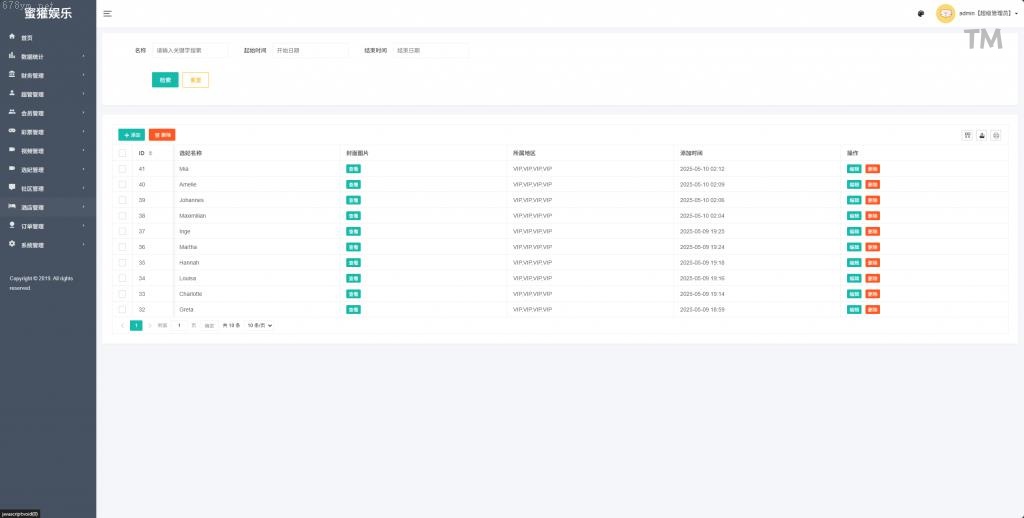The height and width of the screenshot is (518, 1024).
Task: Click the home icon in sidebar
Action: coord(12,37)
